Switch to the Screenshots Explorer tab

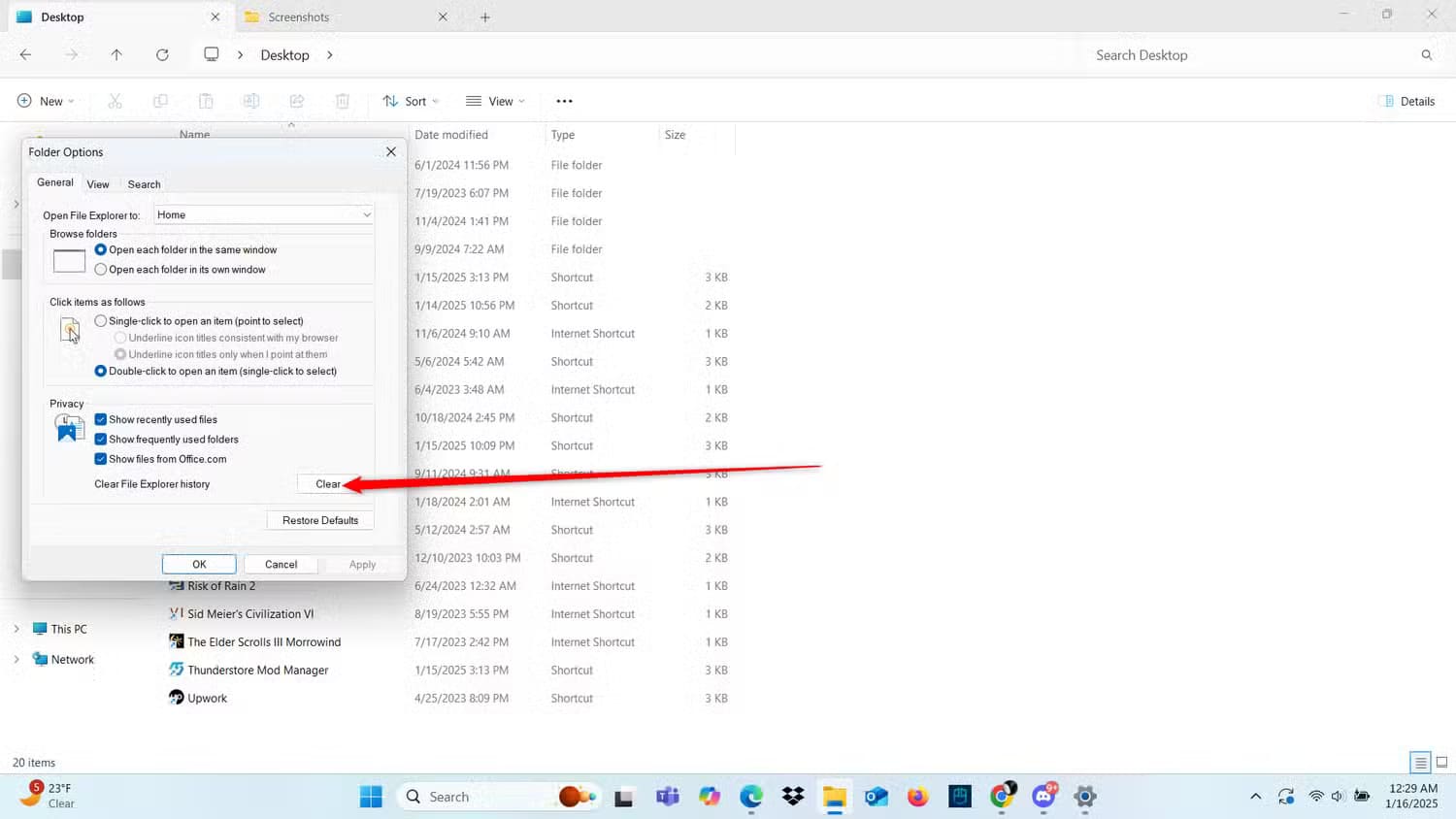point(347,17)
